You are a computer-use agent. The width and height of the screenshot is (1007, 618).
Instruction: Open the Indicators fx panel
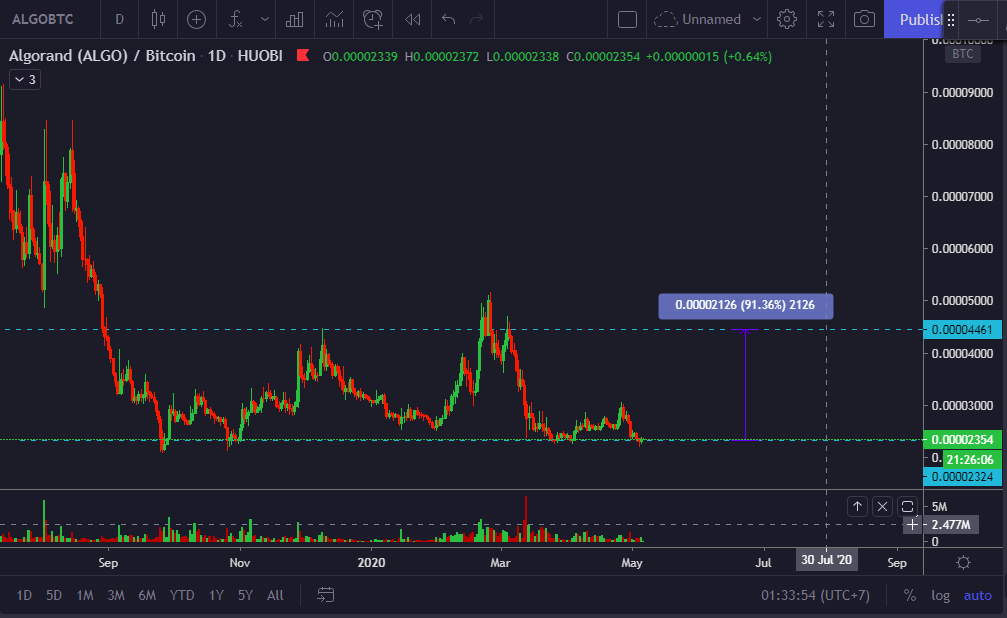point(237,19)
